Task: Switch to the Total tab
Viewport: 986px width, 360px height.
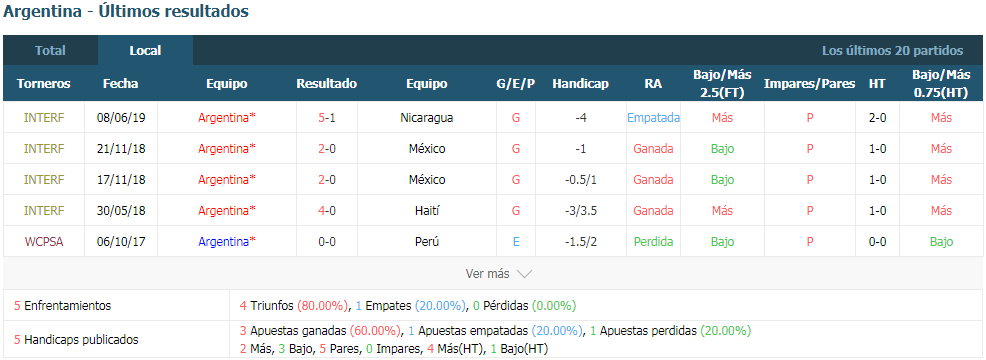Action: pos(50,51)
